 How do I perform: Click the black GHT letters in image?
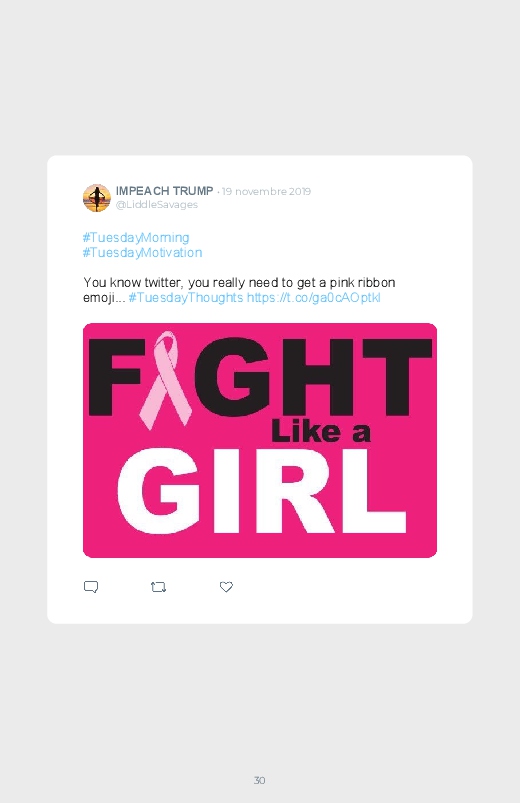click(x=313, y=378)
